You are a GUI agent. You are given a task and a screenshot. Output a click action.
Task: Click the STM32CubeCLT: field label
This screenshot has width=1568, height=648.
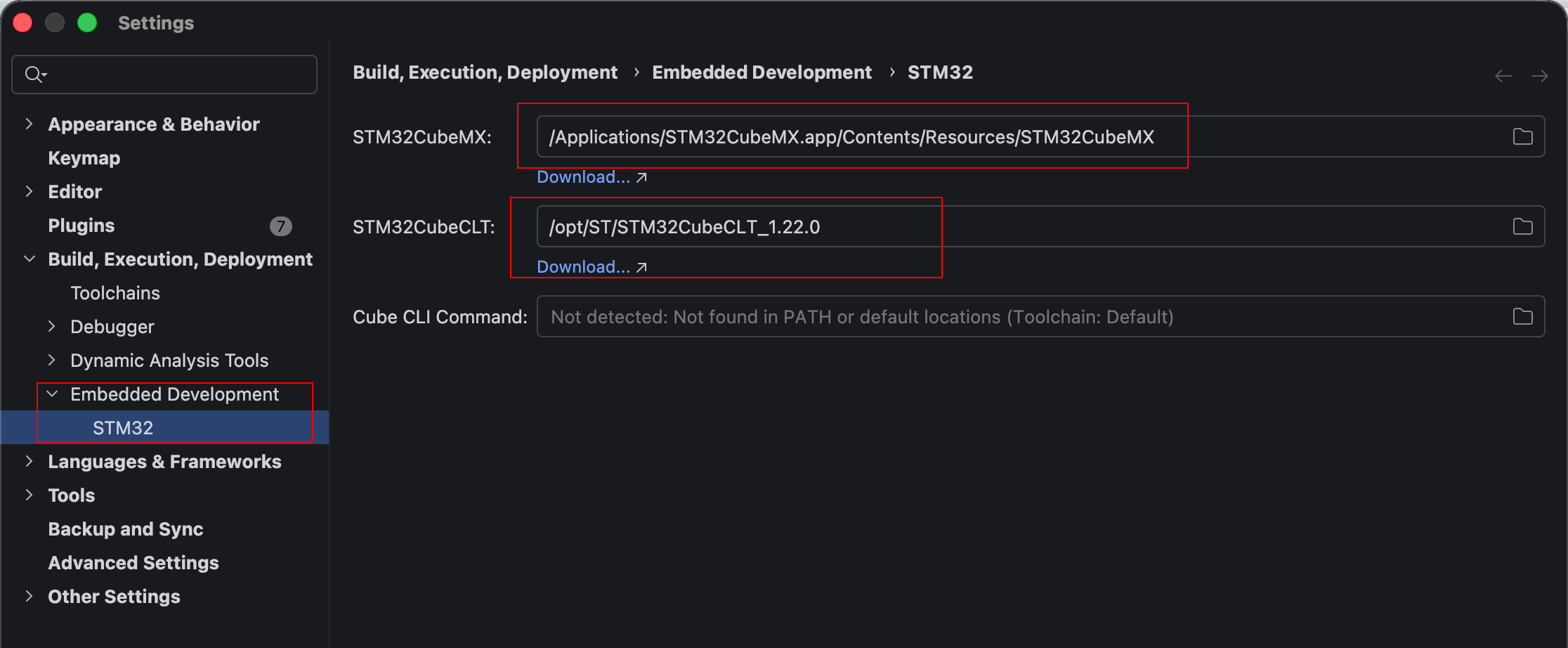click(424, 227)
